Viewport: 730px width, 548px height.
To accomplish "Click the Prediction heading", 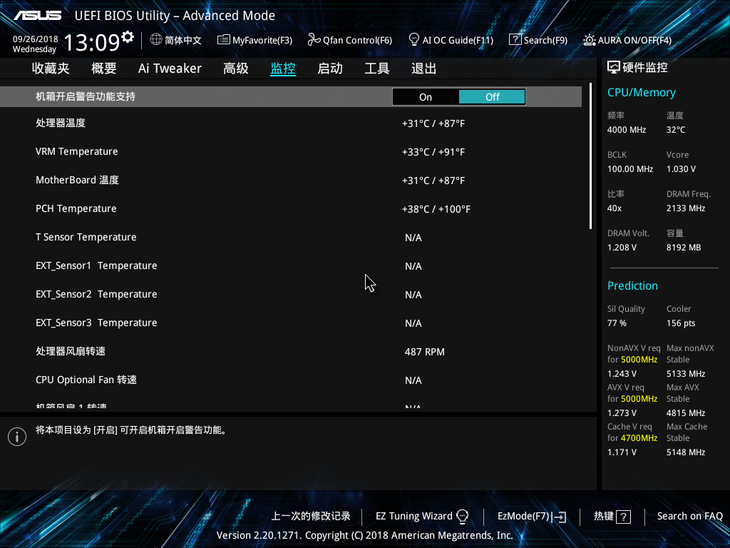I will point(632,286).
